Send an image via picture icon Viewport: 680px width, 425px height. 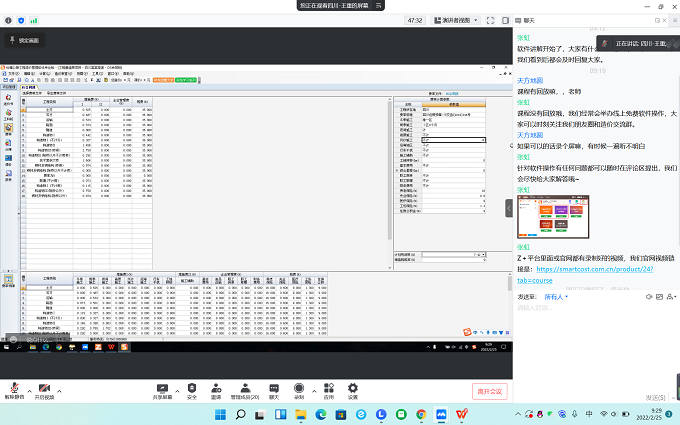click(660, 297)
